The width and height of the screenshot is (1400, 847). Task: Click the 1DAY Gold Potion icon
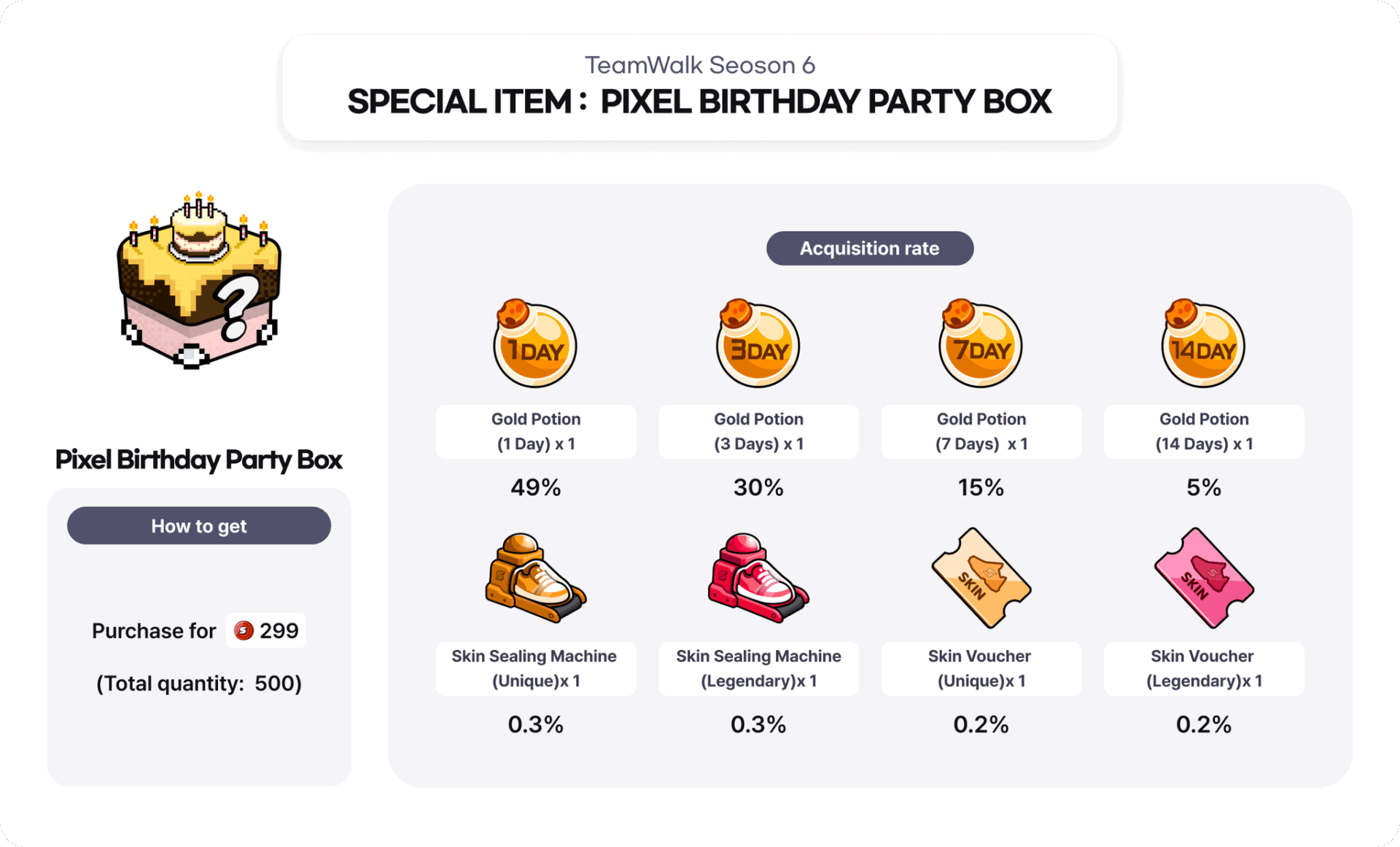[535, 343]
